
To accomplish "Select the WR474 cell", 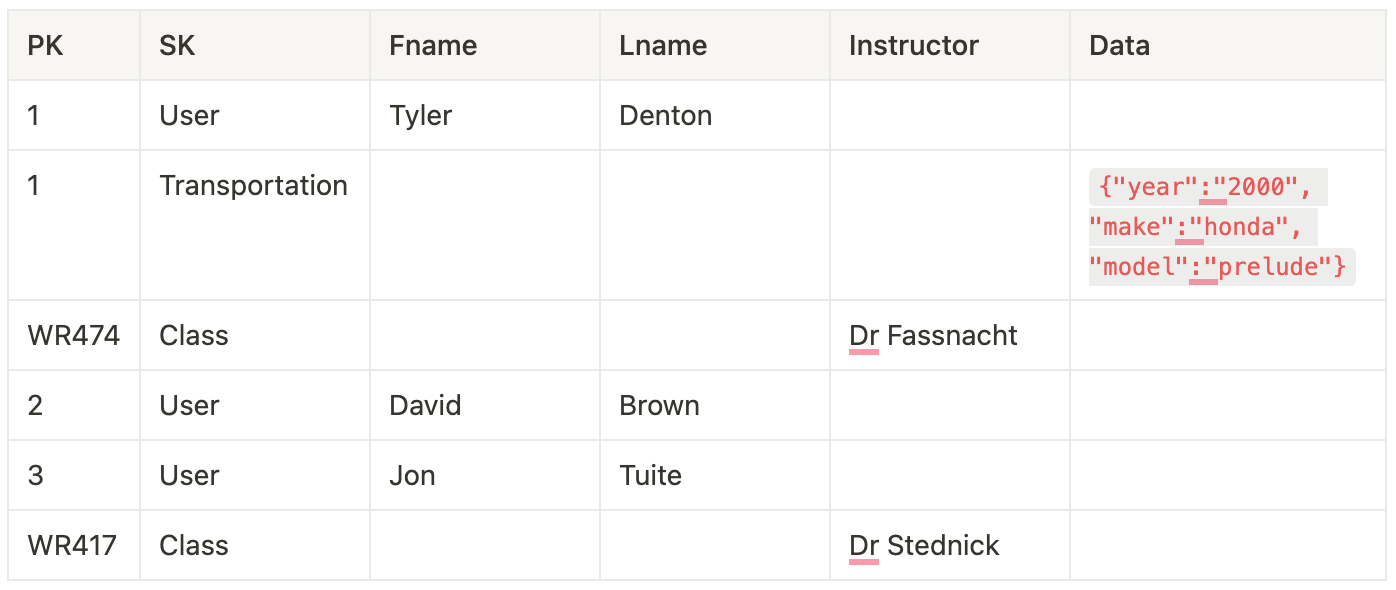I will pos(73,336).
